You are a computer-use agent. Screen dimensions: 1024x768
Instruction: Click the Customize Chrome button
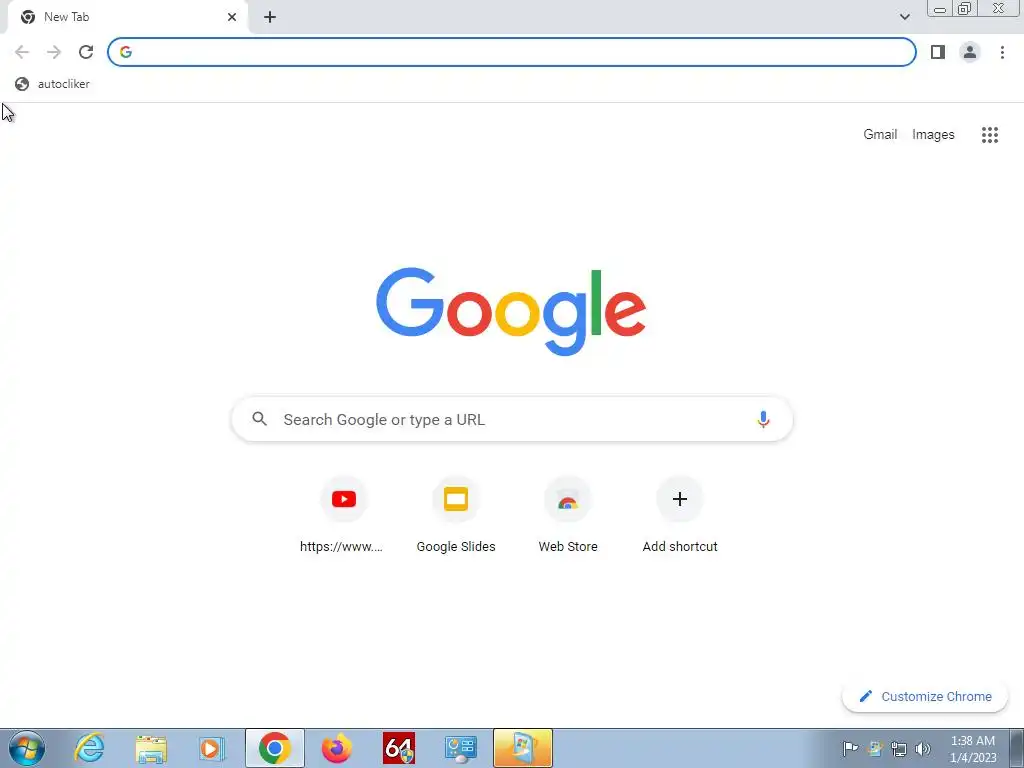pos(925,696)
